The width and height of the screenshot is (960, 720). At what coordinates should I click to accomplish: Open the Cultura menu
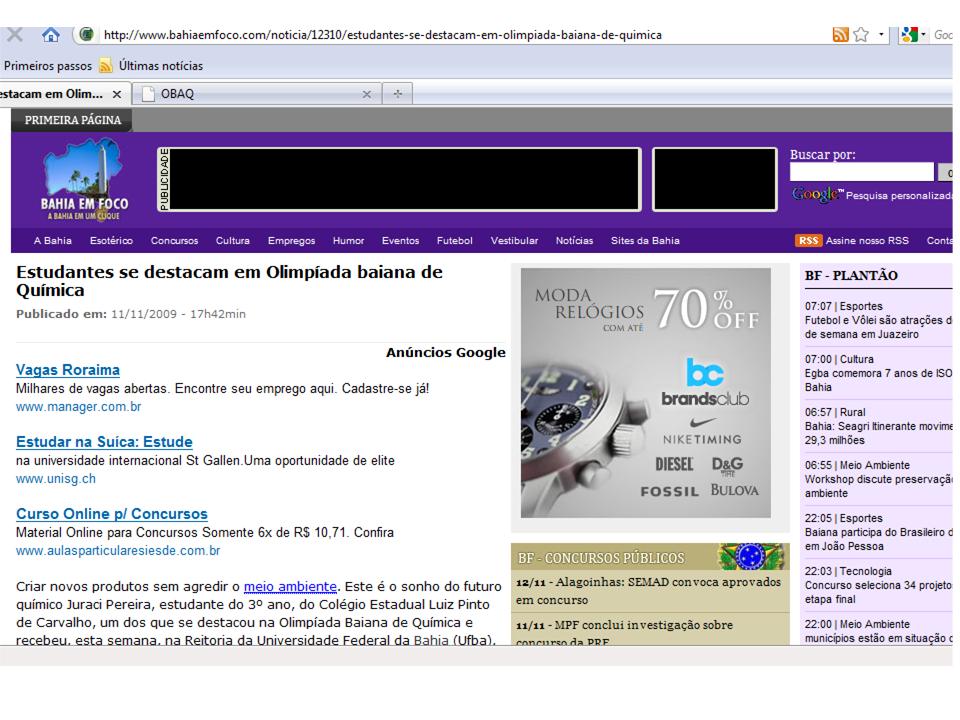233,241
